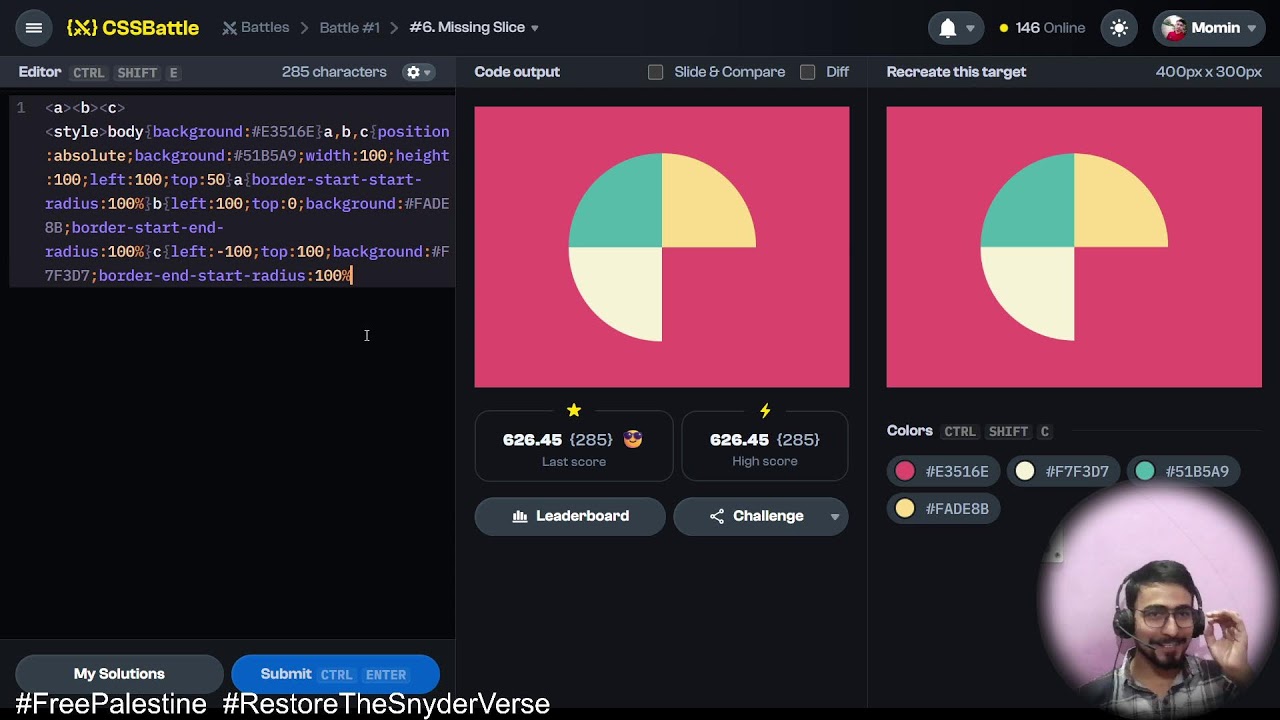
Task: Click the sunglasses emoji beside last score
Action: [x=632, y=439]
